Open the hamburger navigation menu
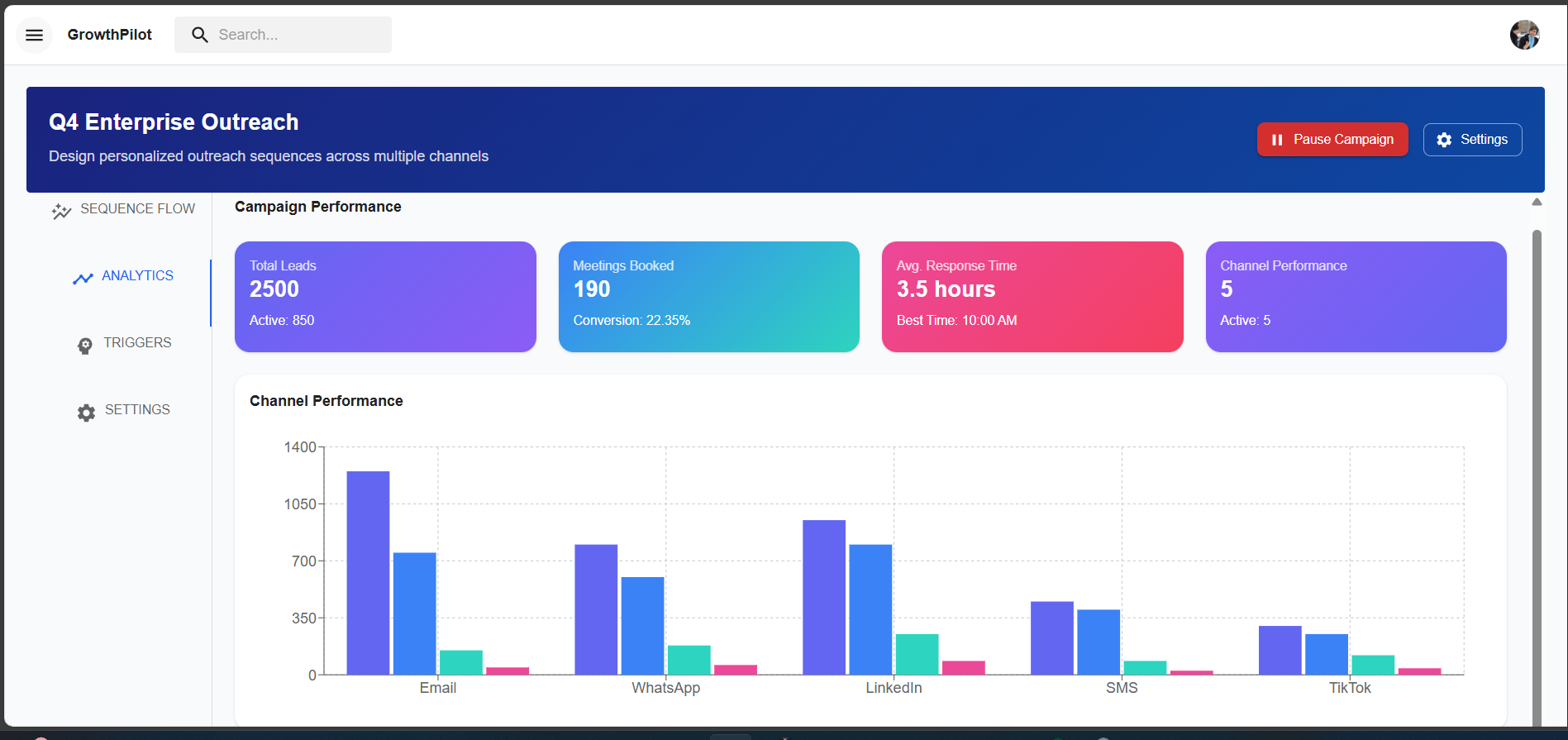Image resolution: width=1568 pixels, height=740 pixels. [34, 35]
